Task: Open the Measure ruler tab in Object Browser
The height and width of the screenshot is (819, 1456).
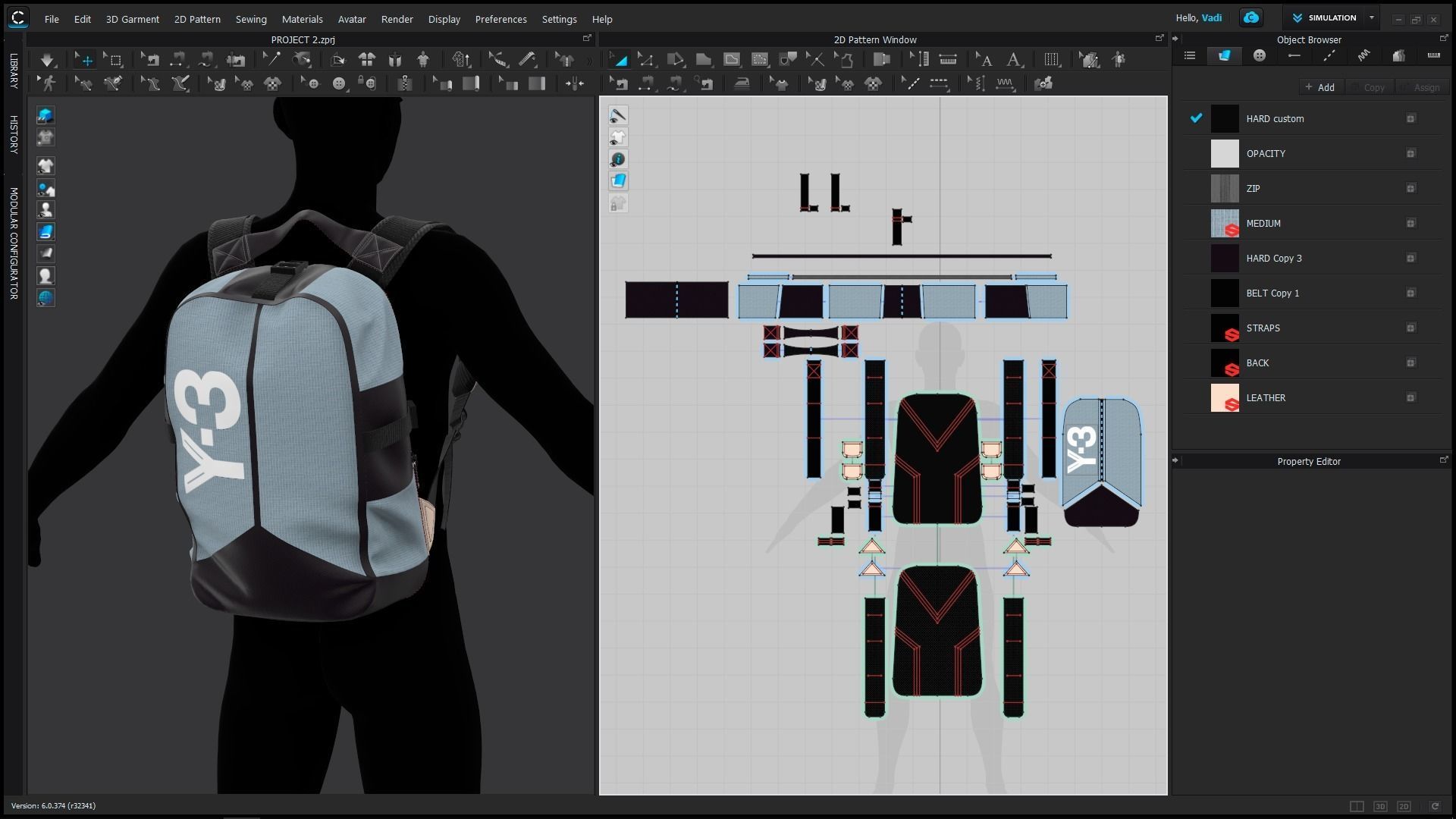Action: click(x=1433, y=55)
